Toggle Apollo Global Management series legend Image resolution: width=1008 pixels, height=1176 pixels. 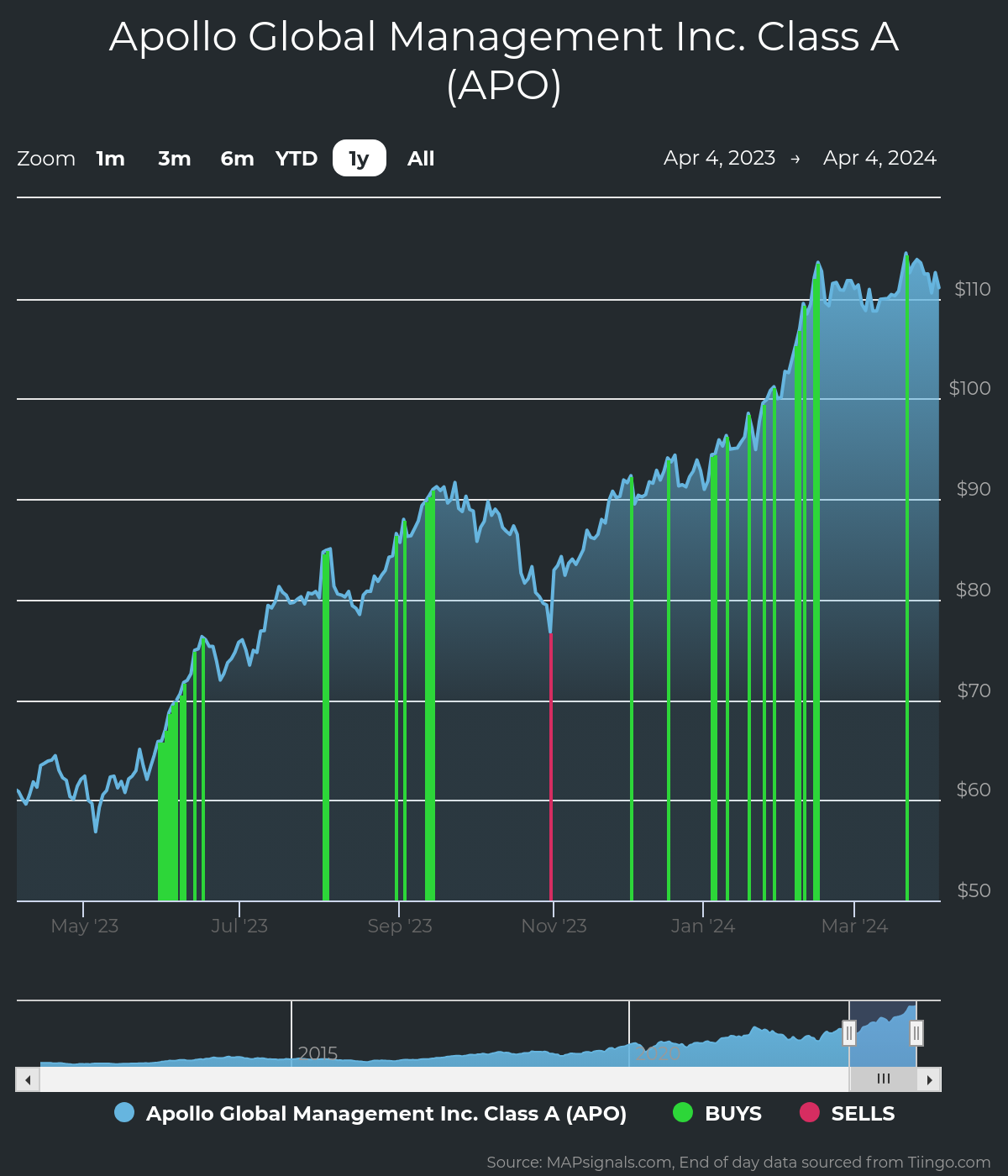click(386, 1114)
